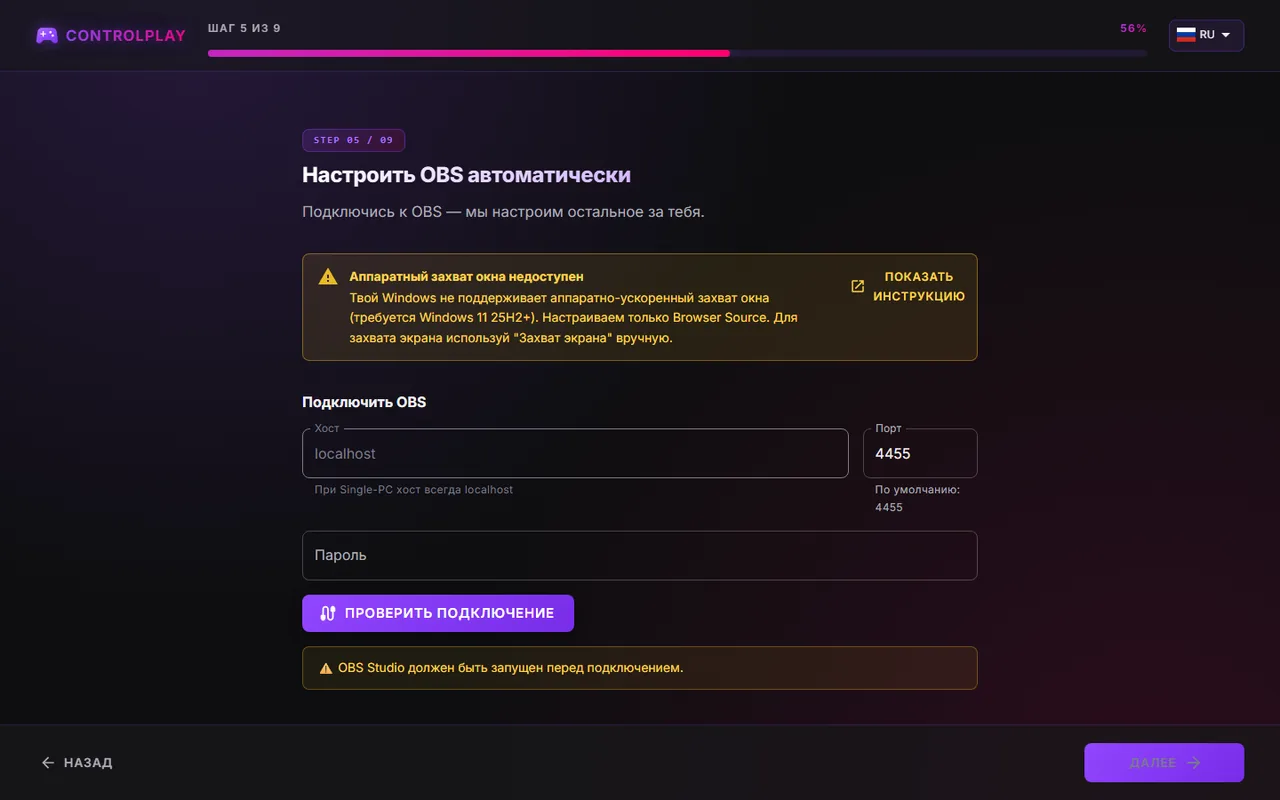Click the Подключить OBS section label

[x=364, y=402]
